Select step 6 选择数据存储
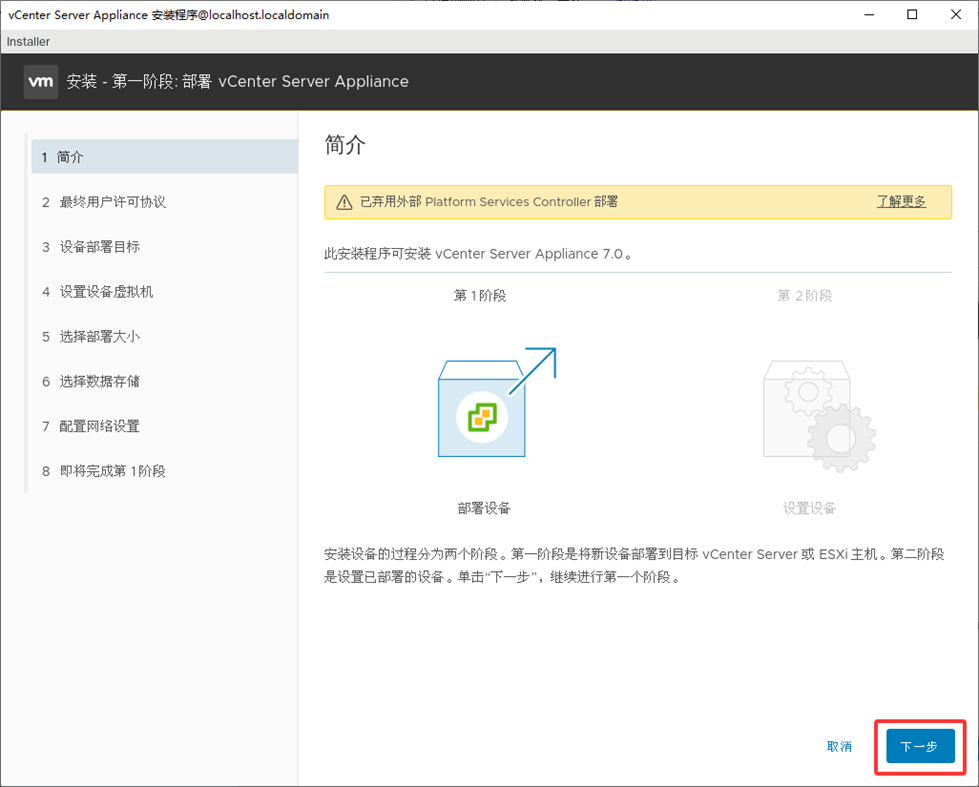Image resolution: width=979 pixels, height=787 pixels. [x=99, y=382]
